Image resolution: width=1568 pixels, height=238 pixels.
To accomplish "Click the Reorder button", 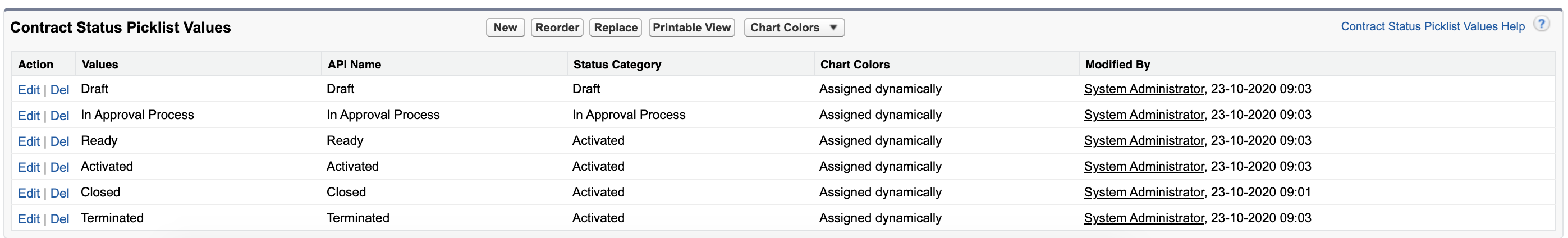I will [556, 28].
